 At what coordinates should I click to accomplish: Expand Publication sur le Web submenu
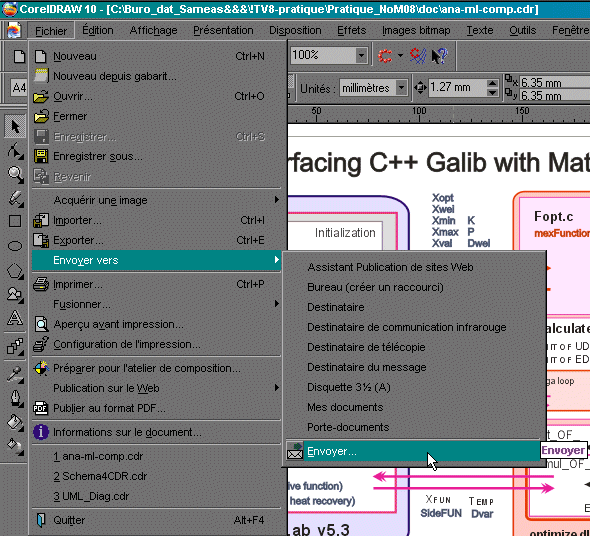[x=277, y=388]
